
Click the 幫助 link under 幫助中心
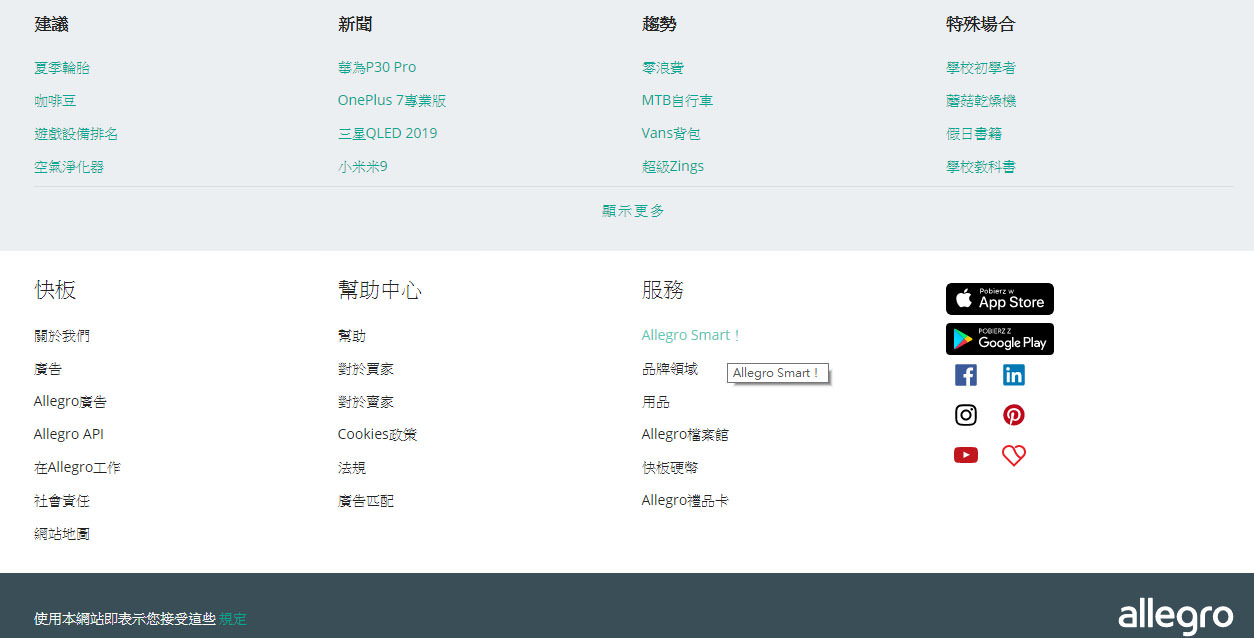point(352,336)
